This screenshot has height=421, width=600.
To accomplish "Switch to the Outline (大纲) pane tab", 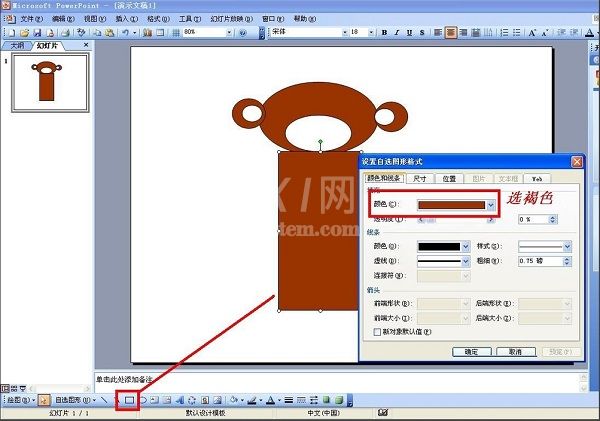I will pos(16,46).
